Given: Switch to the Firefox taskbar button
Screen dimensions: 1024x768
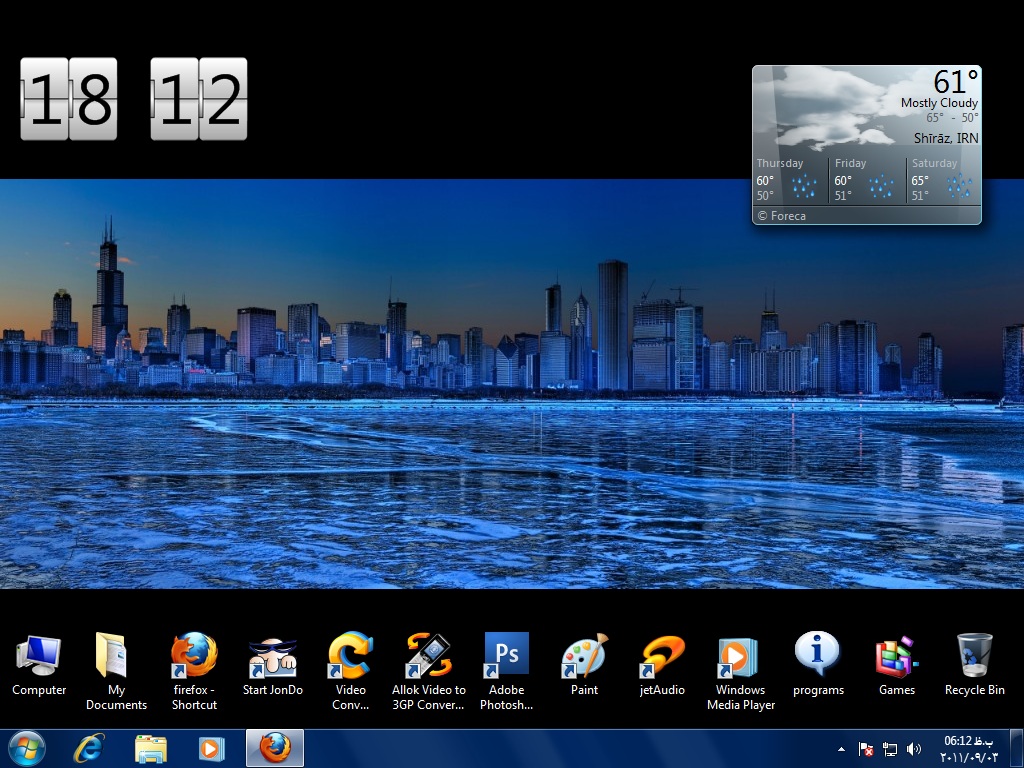Looking at the screenshot, I should point(274,748).
